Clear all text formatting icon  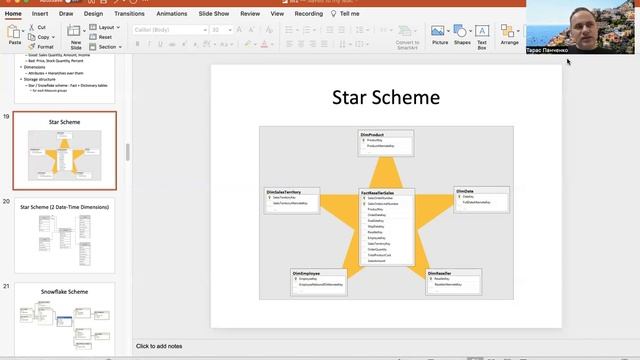pyautogui.click(x=269, y=30)
